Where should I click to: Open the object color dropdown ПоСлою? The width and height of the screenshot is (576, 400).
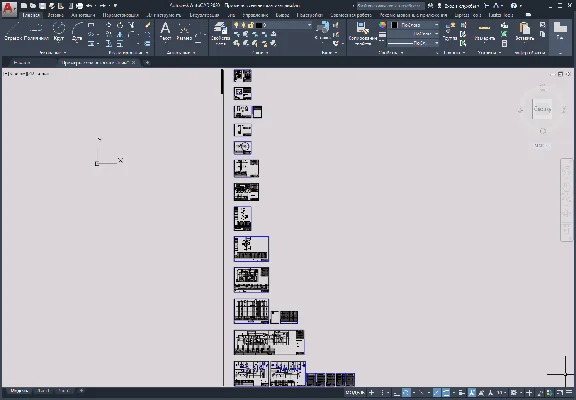click(414, 25)
